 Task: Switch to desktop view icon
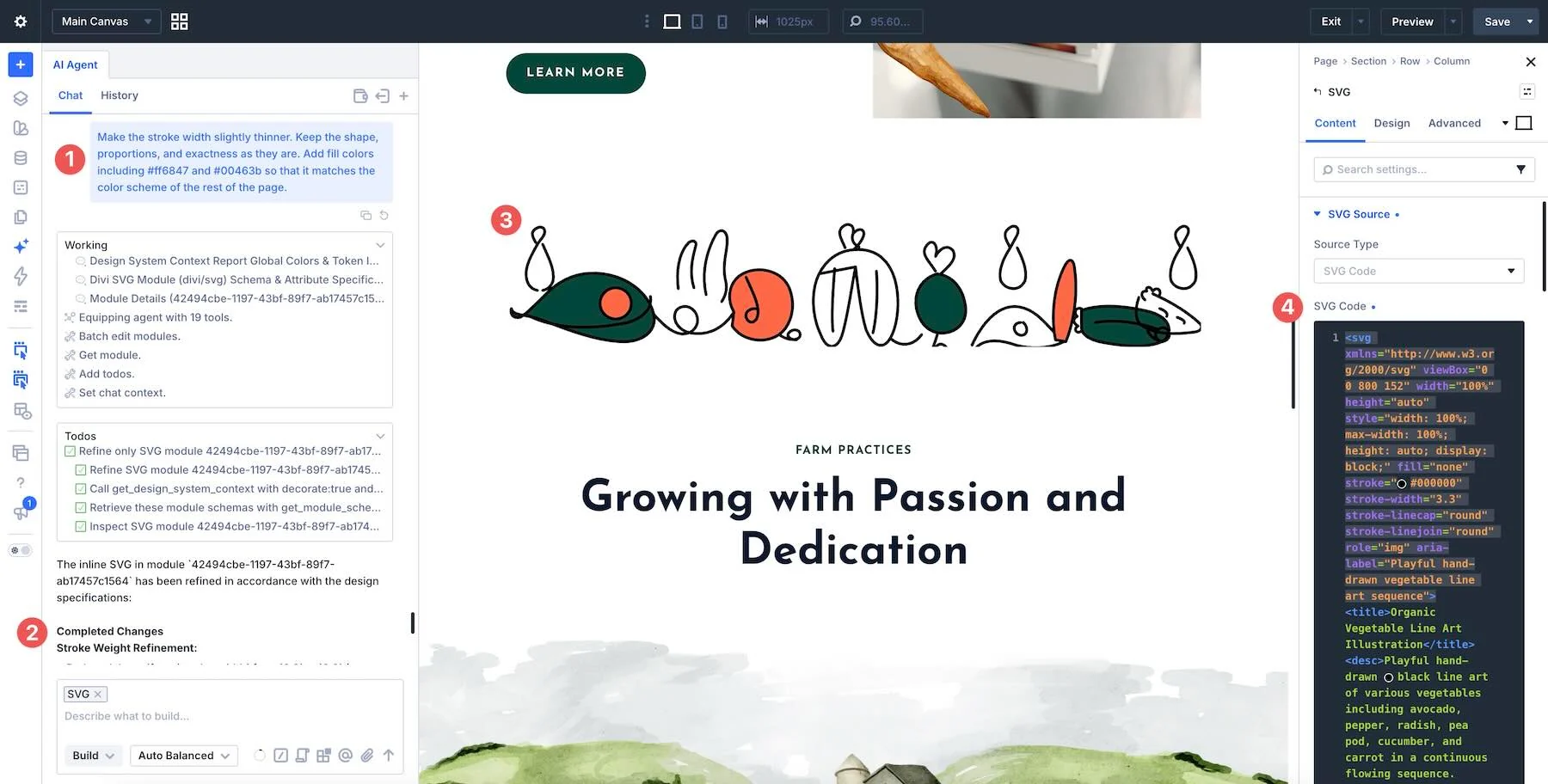[x=673, y=21]
